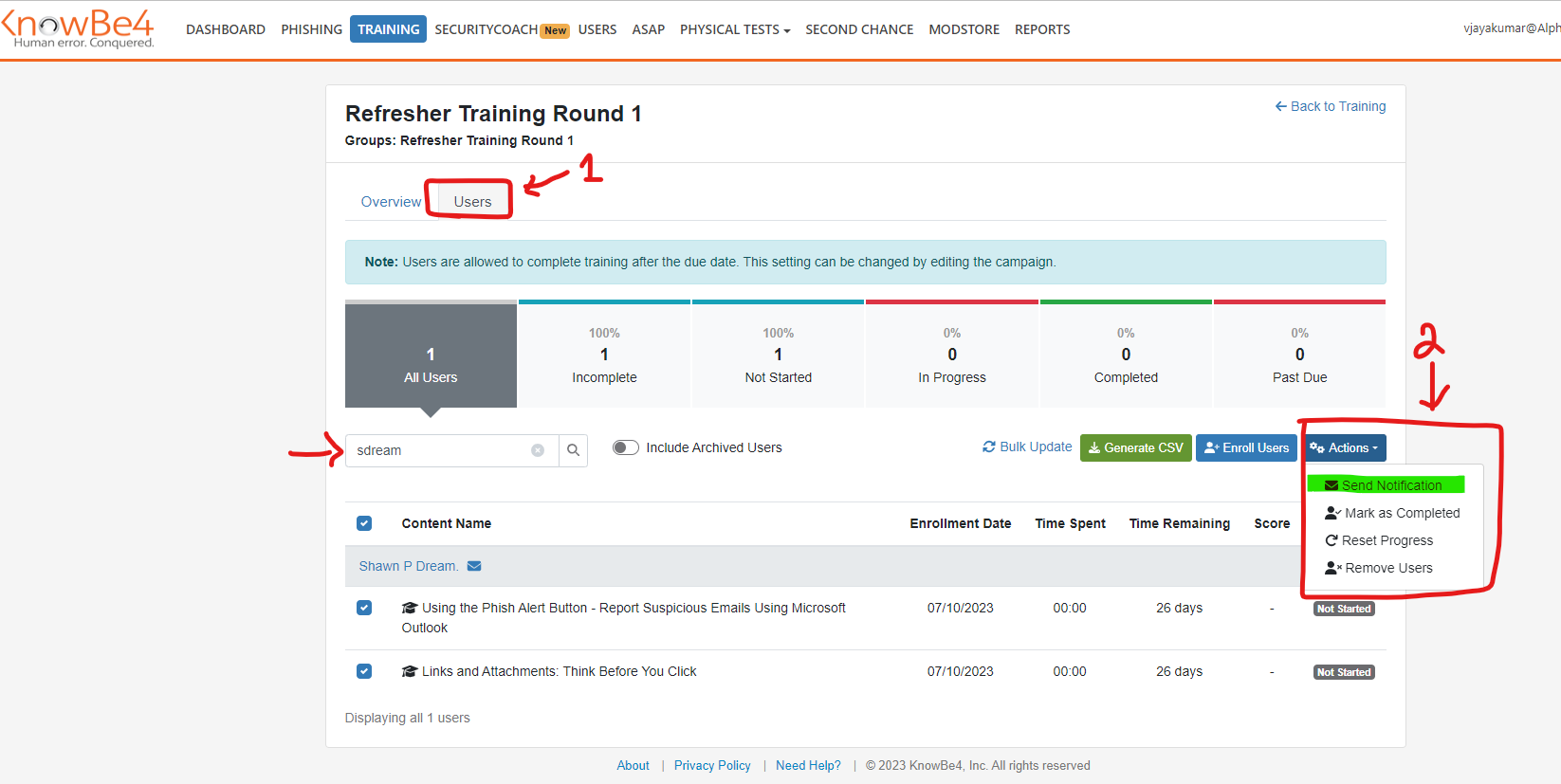1561x784 pixels.
Task: Uncheck the Content Name header checkbox
Action: [364, 523]
